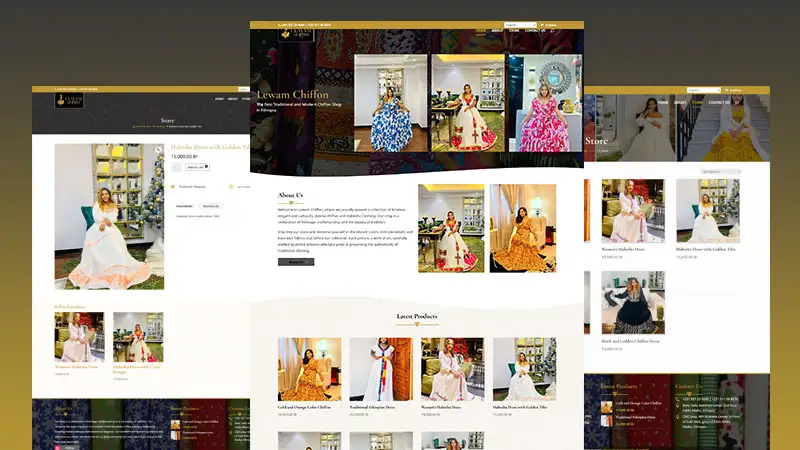Select ABOUT in the store page menu

click(680, 103)
